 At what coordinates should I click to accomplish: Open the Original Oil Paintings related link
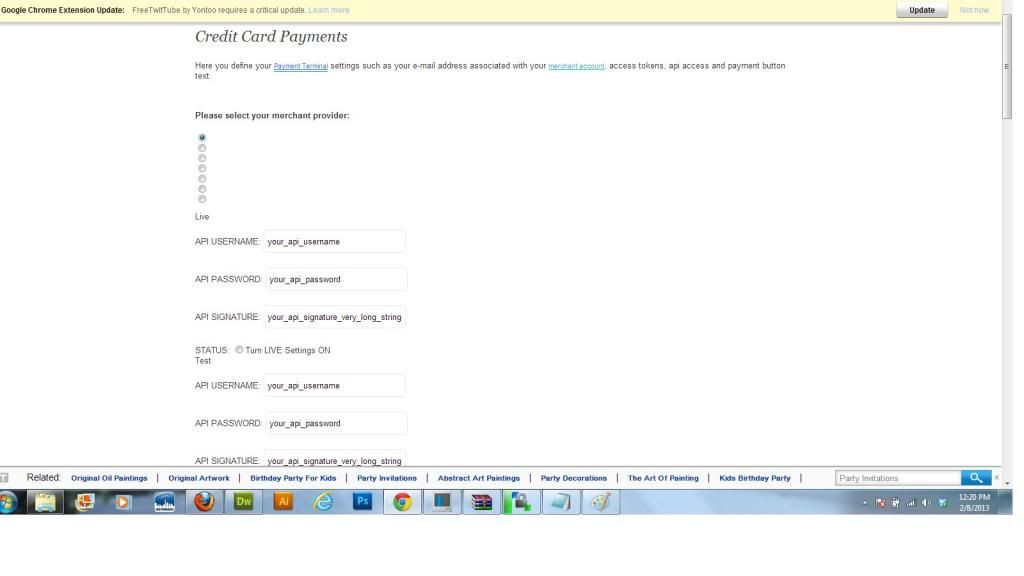point(109,478)
